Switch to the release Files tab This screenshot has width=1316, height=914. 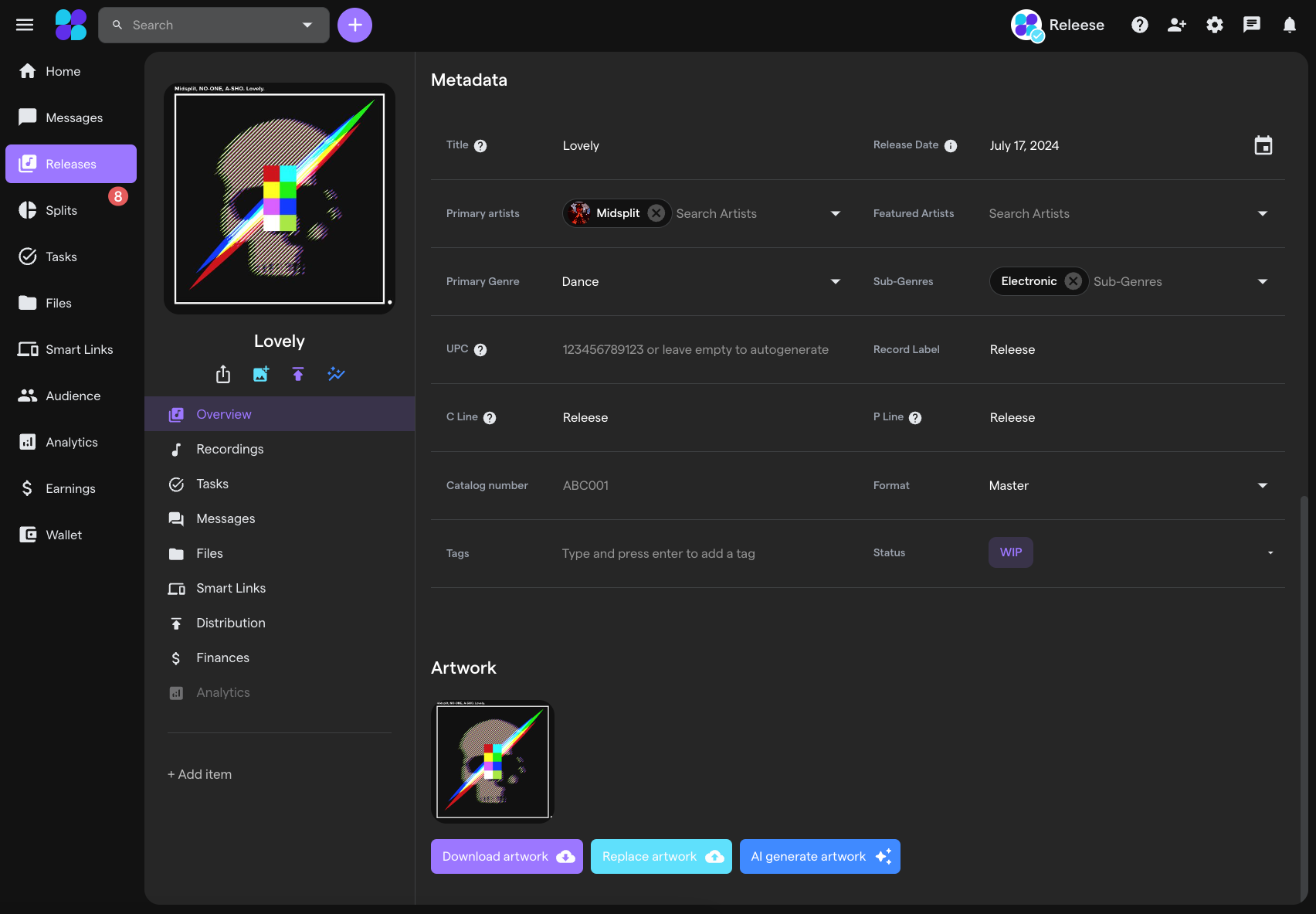pyautogui.click(x=280, y=553)
